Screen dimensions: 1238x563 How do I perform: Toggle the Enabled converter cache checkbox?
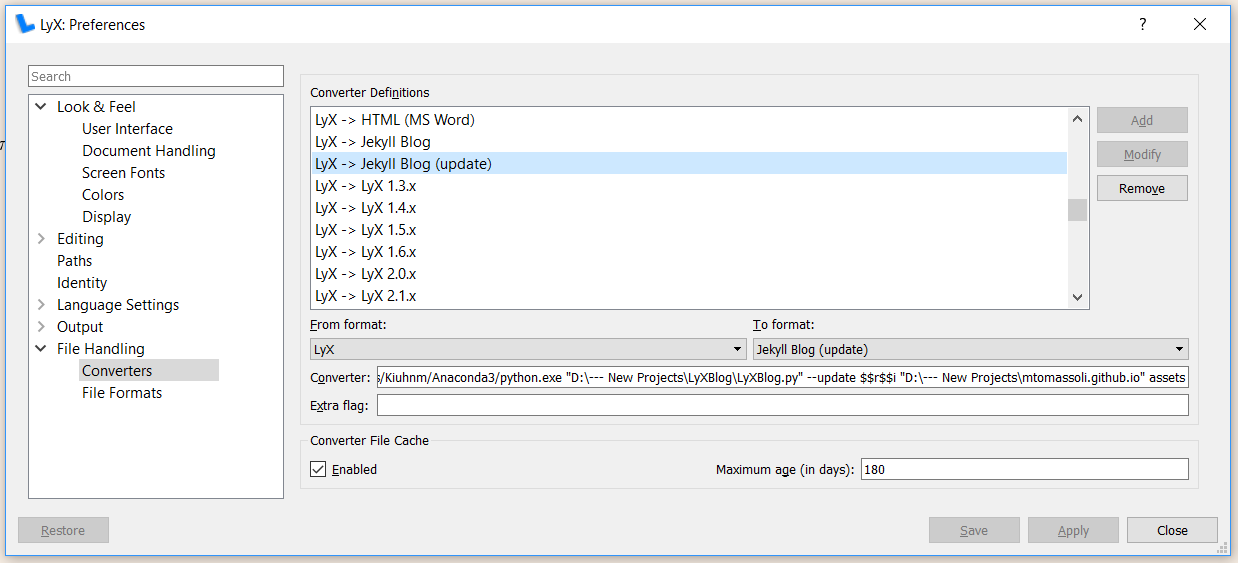[318, 469]
